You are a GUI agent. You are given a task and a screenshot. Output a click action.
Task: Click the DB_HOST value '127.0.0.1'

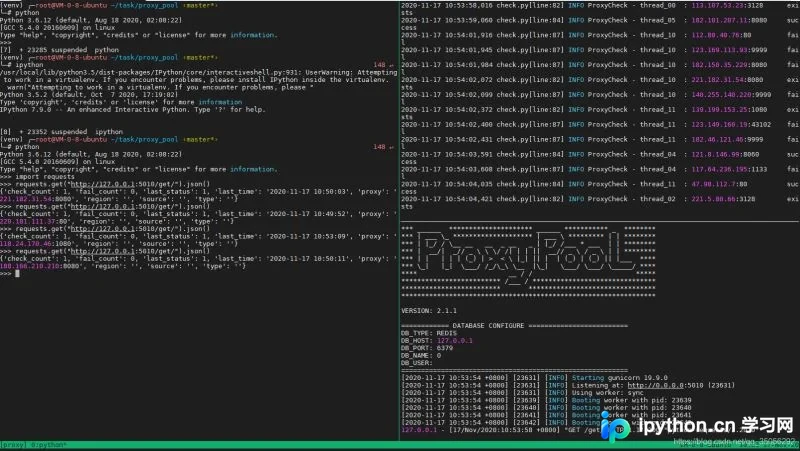click(455, 341)
